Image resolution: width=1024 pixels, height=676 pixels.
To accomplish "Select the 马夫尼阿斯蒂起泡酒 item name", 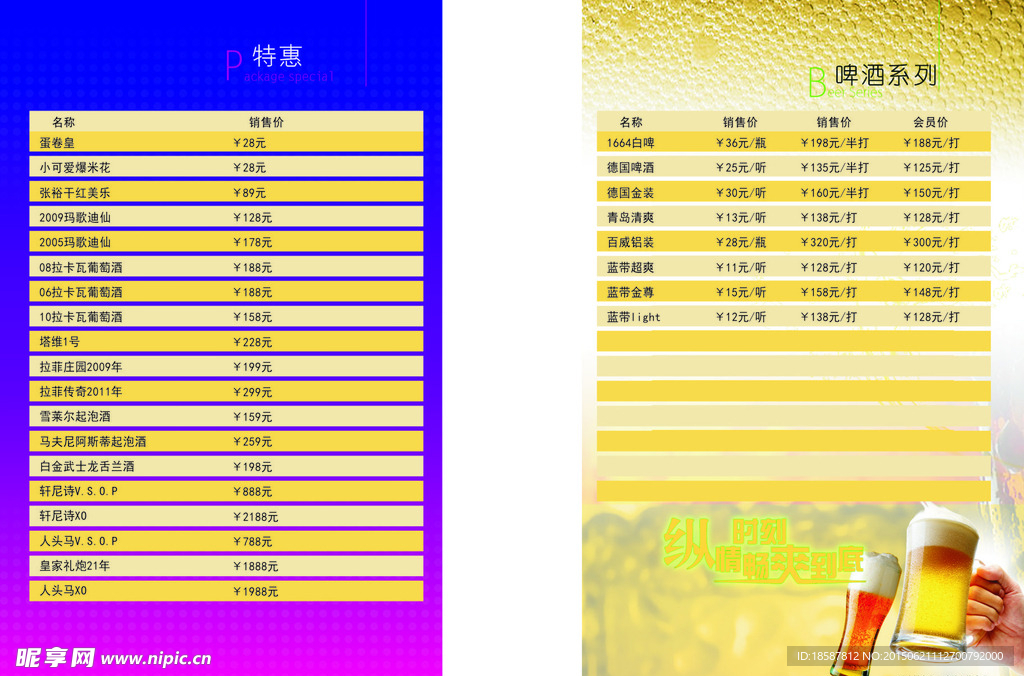I will coord(92,442).
